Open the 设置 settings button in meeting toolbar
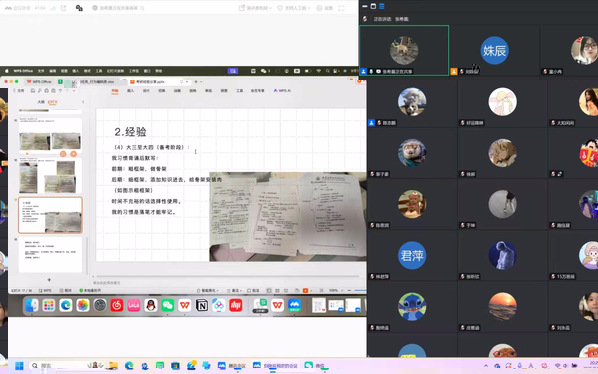This screenshot has width=598, height=374. (325, 8)
